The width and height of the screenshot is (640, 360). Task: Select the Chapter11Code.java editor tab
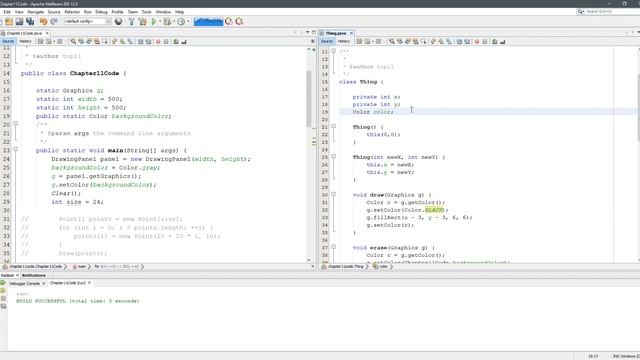(24, 33)
